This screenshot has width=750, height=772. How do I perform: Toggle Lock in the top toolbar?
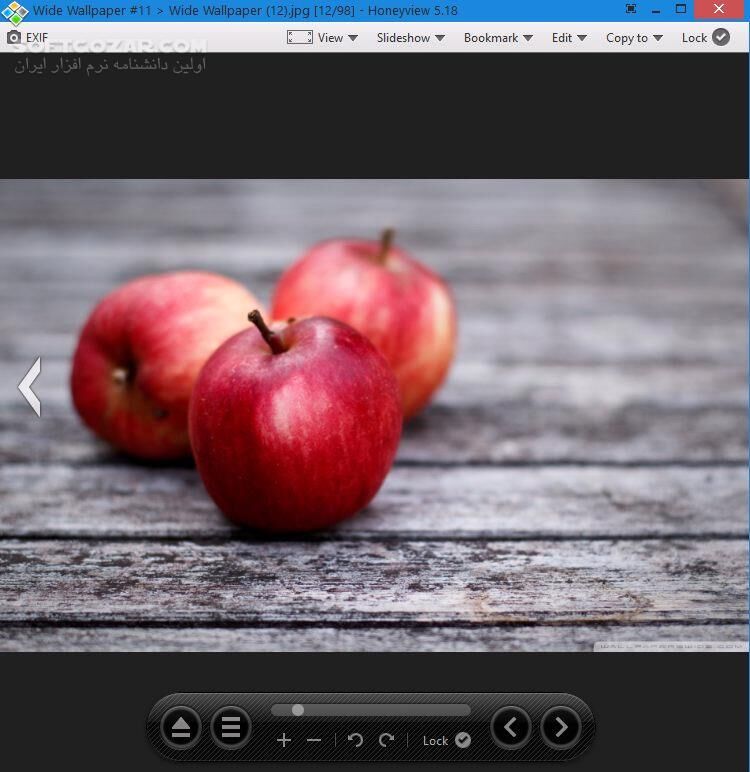pos(705,38)
